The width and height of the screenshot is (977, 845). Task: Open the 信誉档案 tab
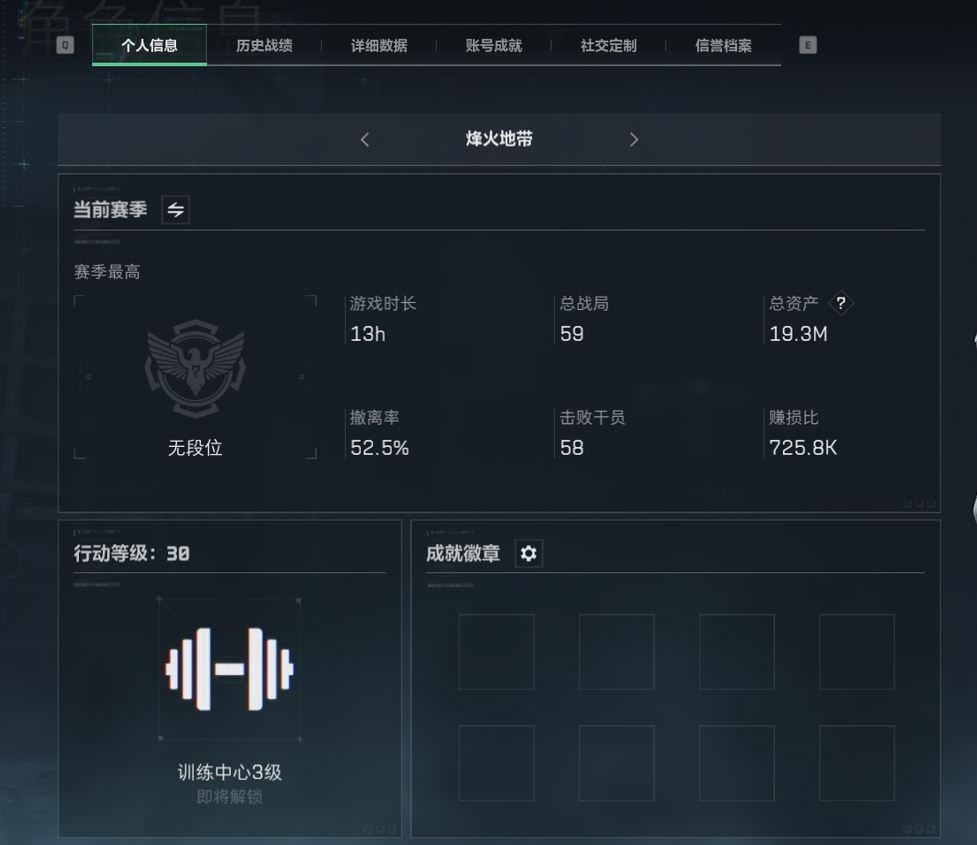pos(723,45)
